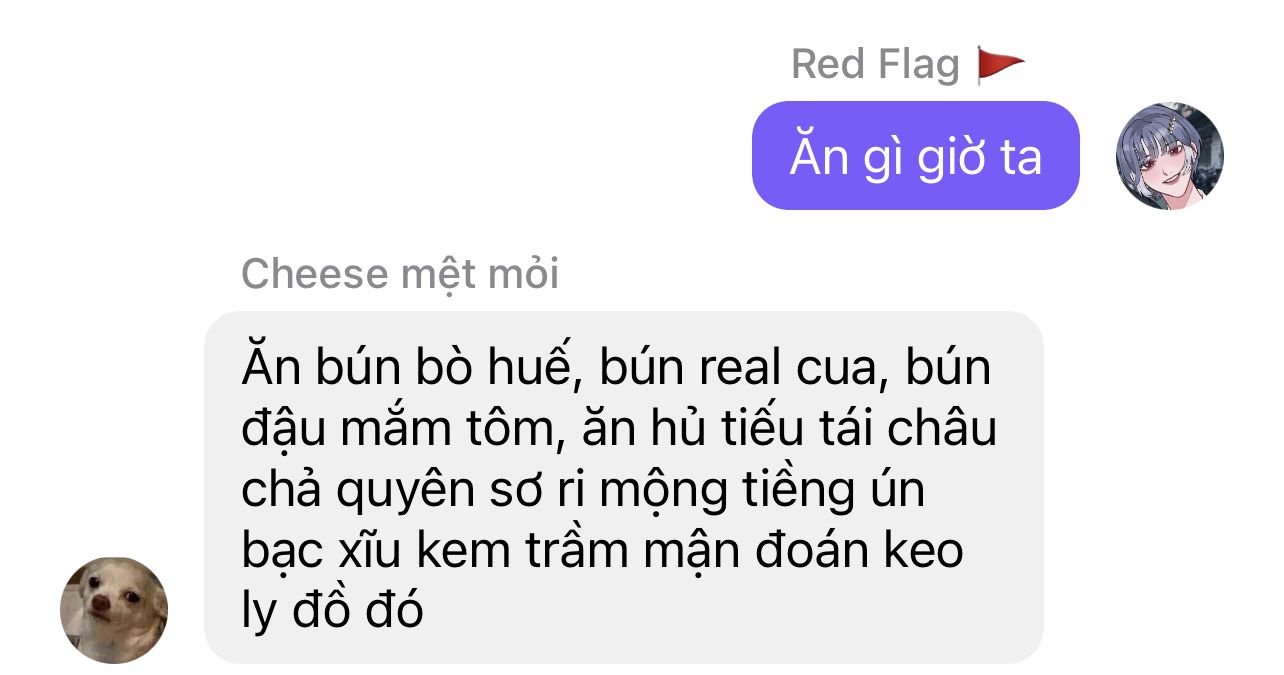Select the purple bubble 'Ăn gì giờ ta'
Viewport: 1284px width, 675px height.
(915, 155)
